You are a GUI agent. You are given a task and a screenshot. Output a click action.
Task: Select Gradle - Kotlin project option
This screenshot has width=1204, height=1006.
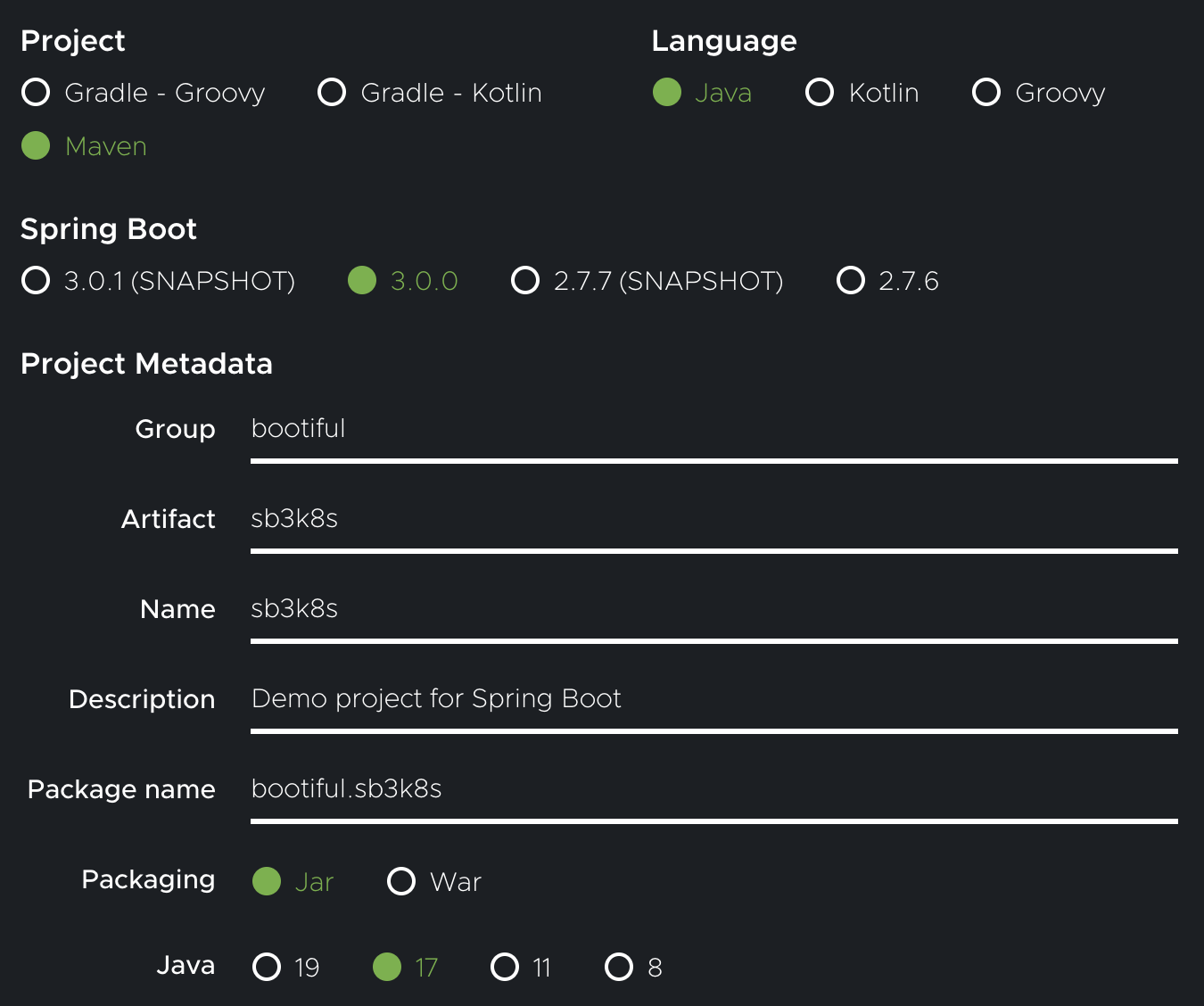(332, 93)
